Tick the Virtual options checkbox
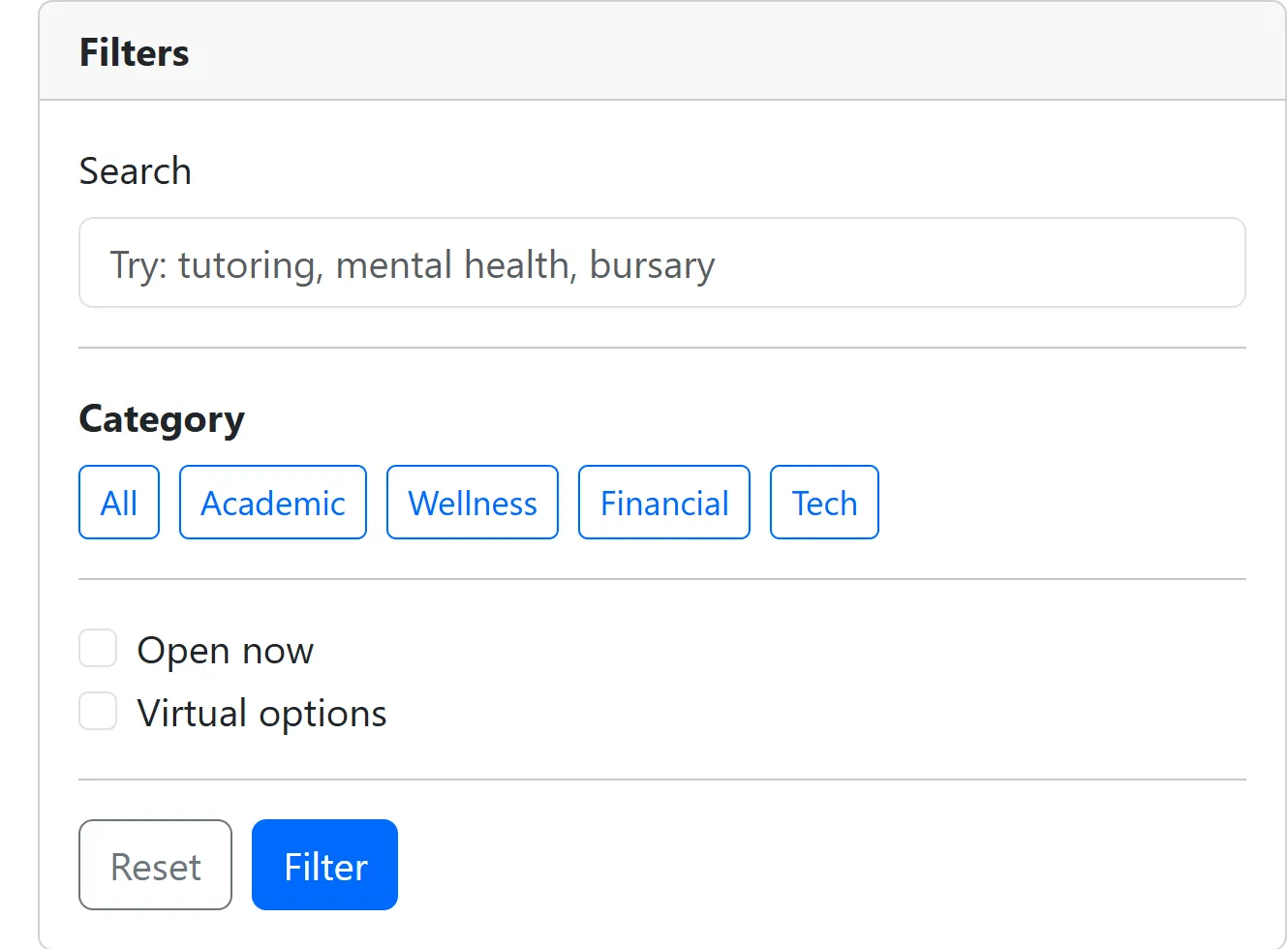The image size is (1288, 949). click(98, 710)
